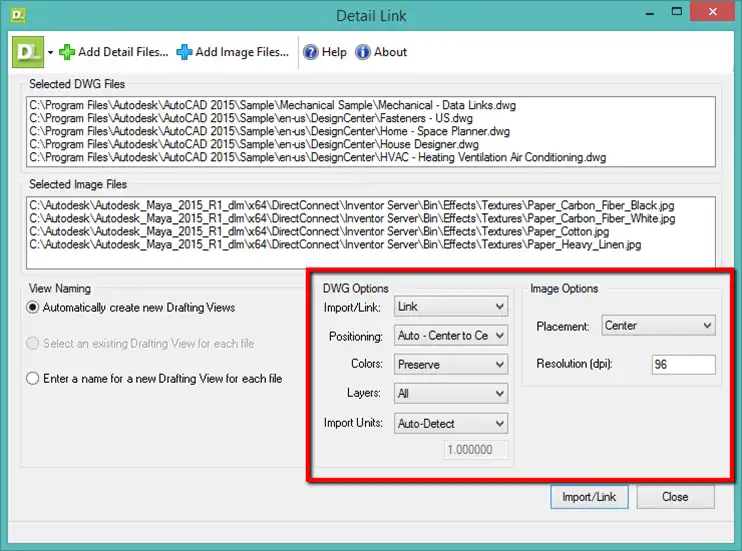Select existing Drafting View for each file option
Screen dimensions: 742x551
tap(32, 343)
